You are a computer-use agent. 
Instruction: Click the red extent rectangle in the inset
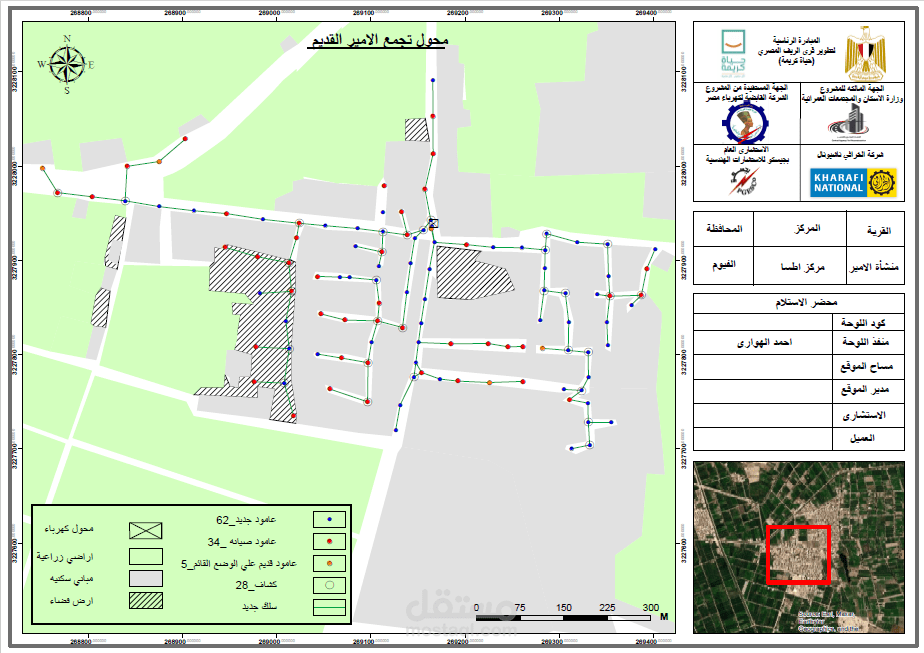point(798,555)
